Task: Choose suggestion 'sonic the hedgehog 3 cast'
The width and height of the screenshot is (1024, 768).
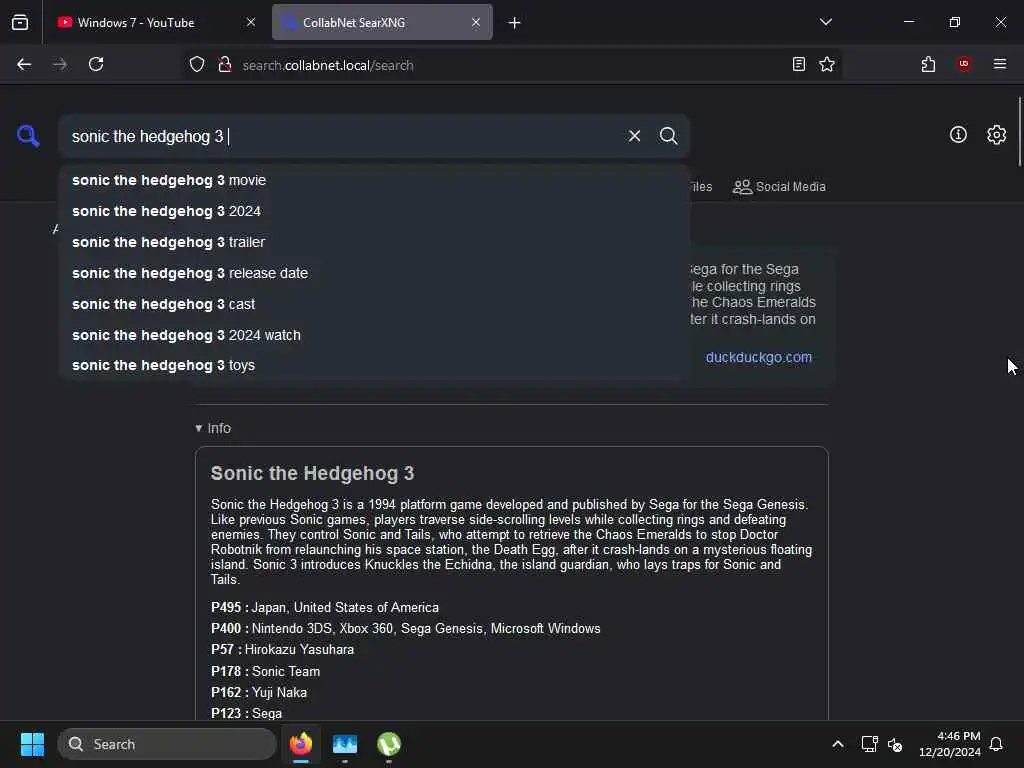Action: click(x=374, y=304)
